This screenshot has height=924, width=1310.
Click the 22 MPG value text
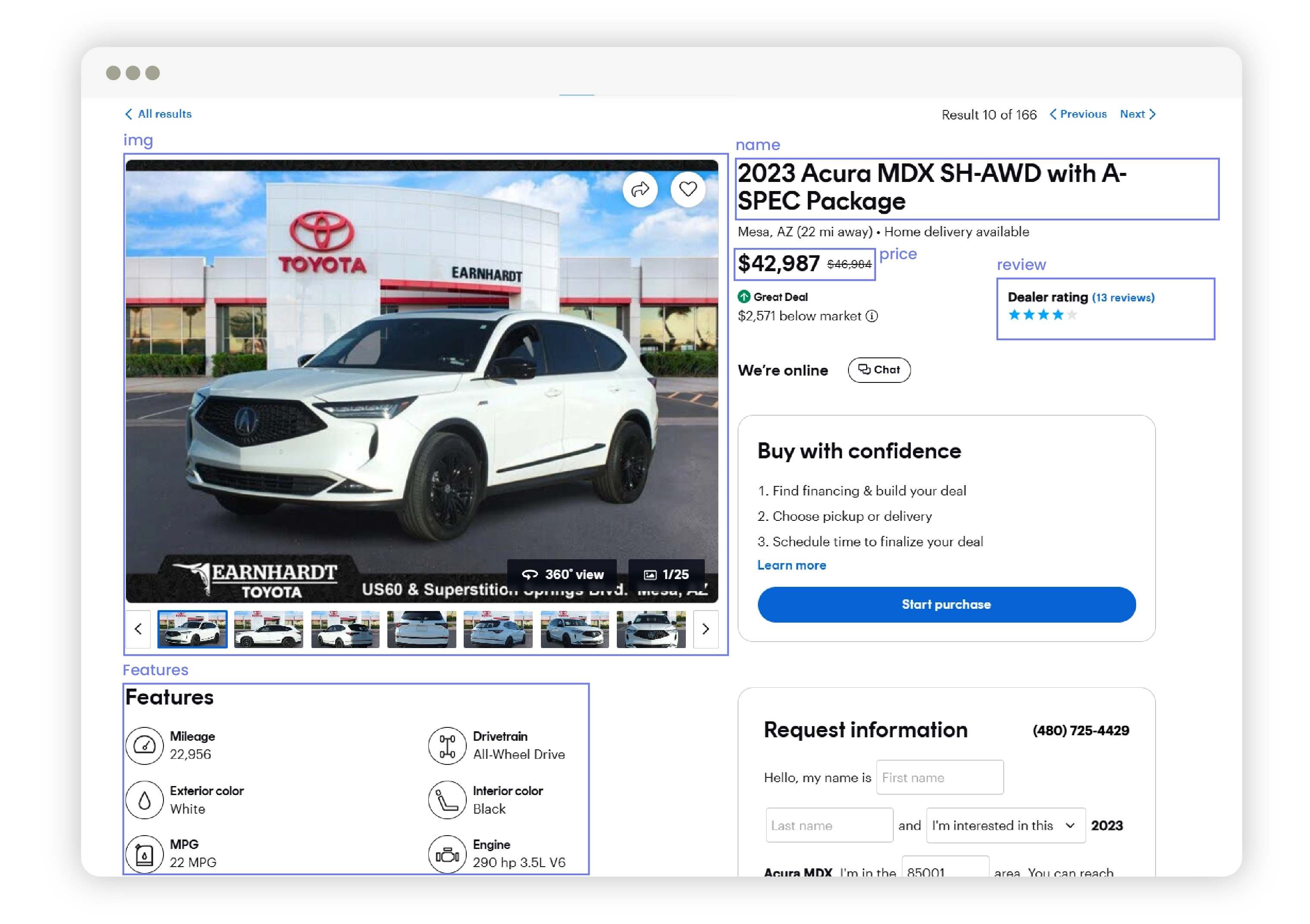[193, 862]
